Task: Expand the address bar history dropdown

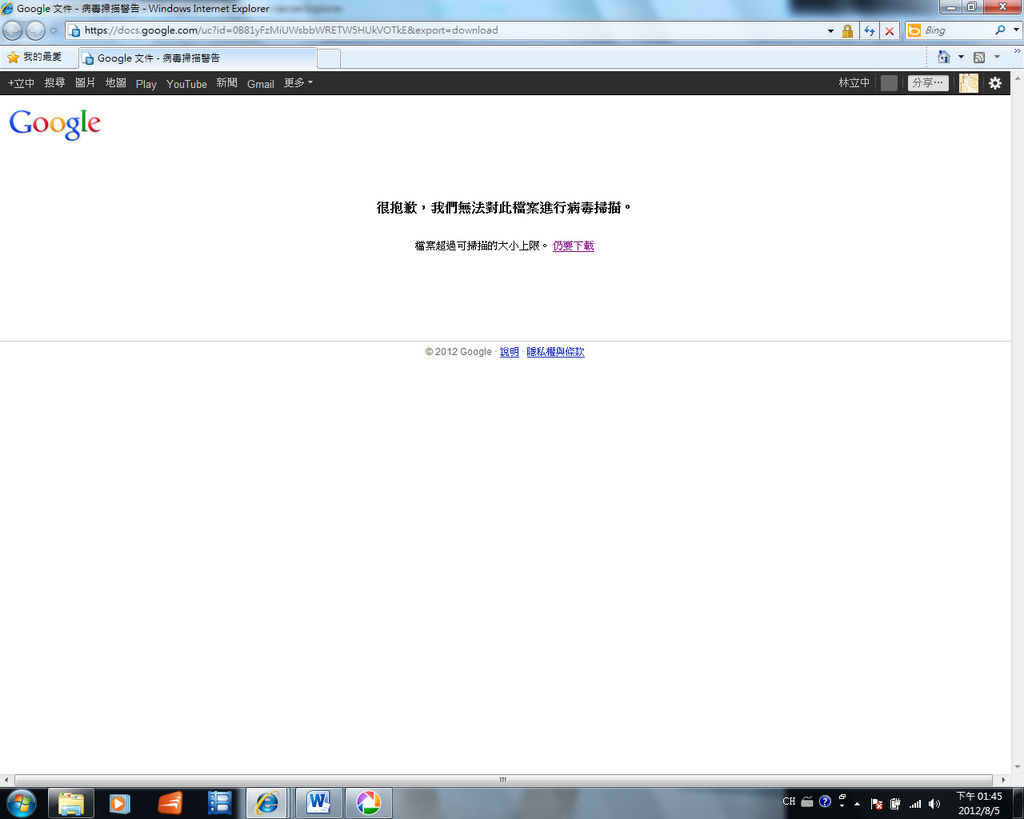Action: click(x=830, y=31)
